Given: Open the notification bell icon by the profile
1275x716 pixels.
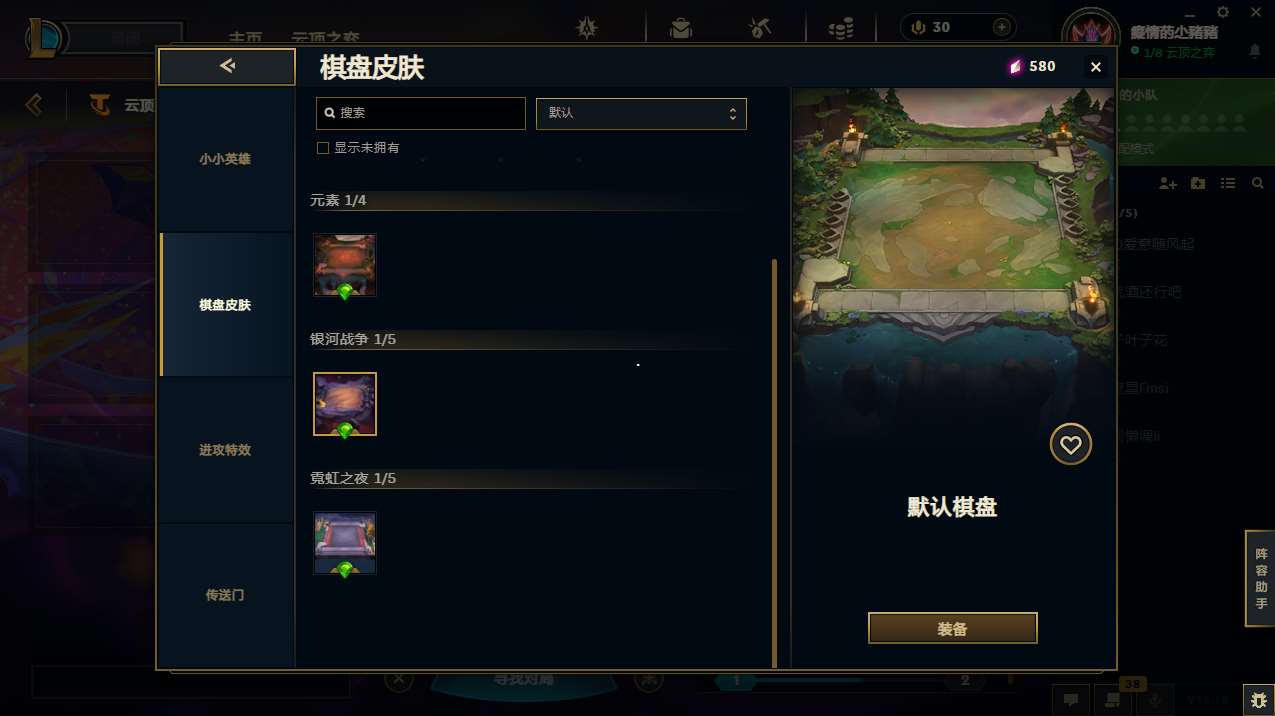Looking at the screenshot, I should click(1254, 51).
